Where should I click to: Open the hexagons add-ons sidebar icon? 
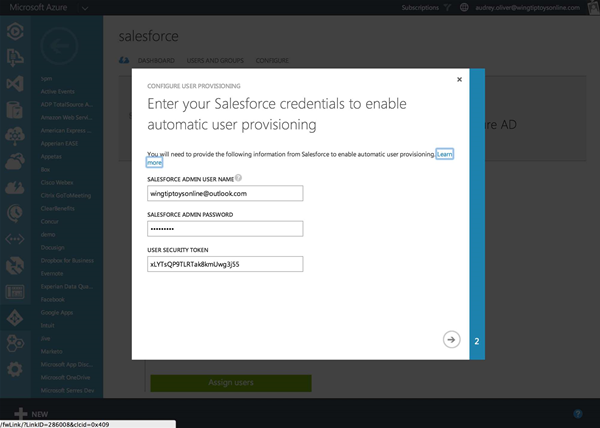[x=15, y=343]
